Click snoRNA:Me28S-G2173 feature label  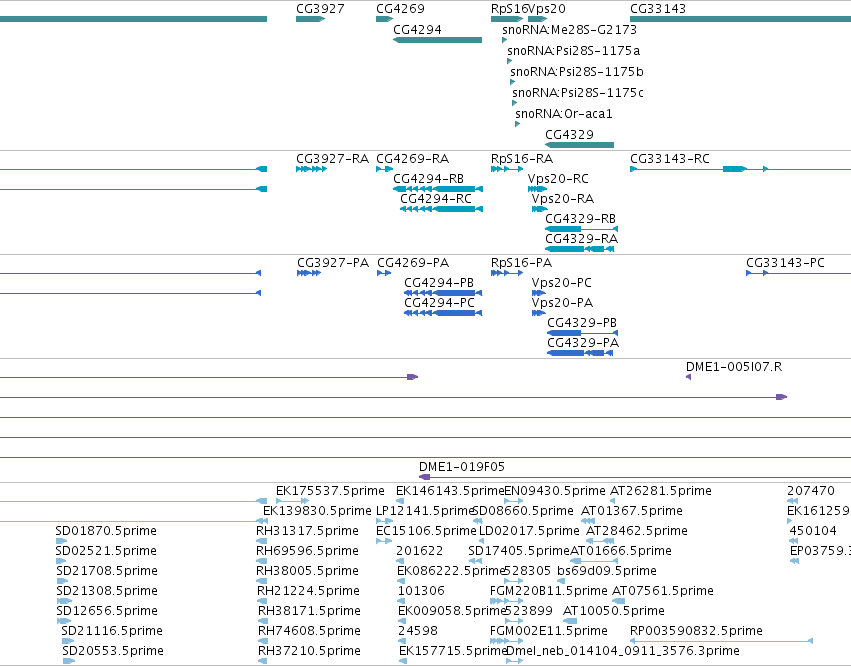click(569, 30)
